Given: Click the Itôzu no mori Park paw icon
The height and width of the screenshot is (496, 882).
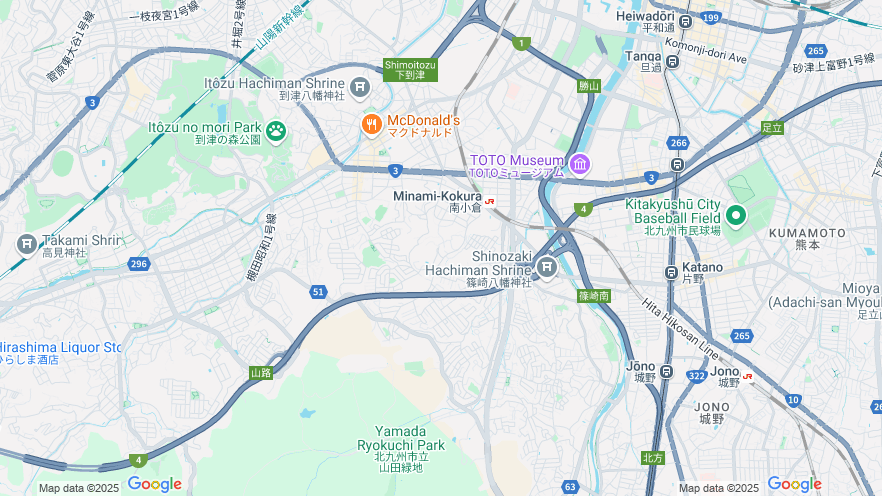Looking at the screenshot, I should click(276, 132).
